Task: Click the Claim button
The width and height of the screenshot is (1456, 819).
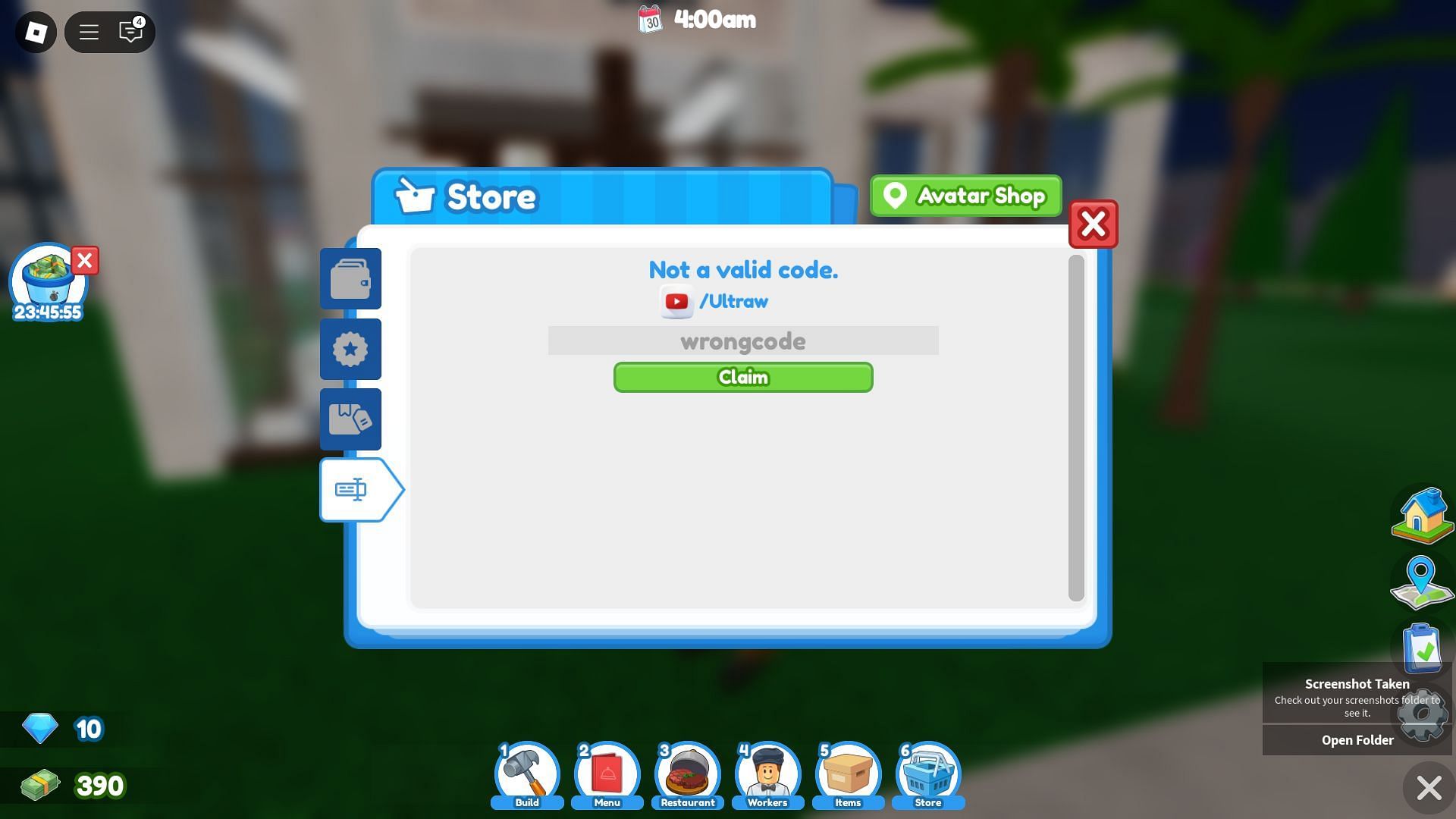Action: point(743,377)
